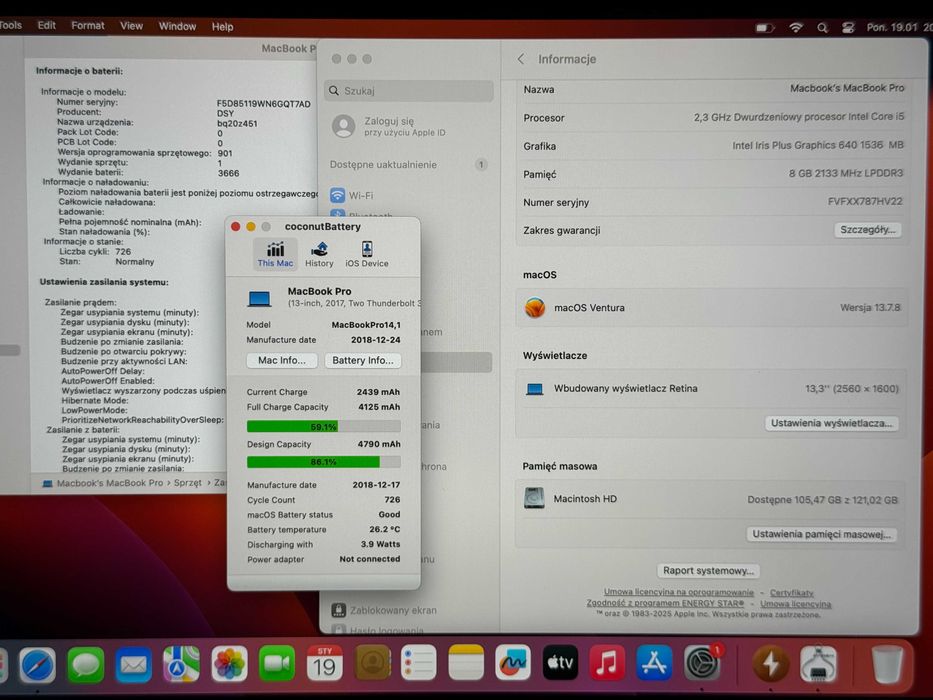
Task: Open Safari from the Dock
Action: [x=37, y=664]
